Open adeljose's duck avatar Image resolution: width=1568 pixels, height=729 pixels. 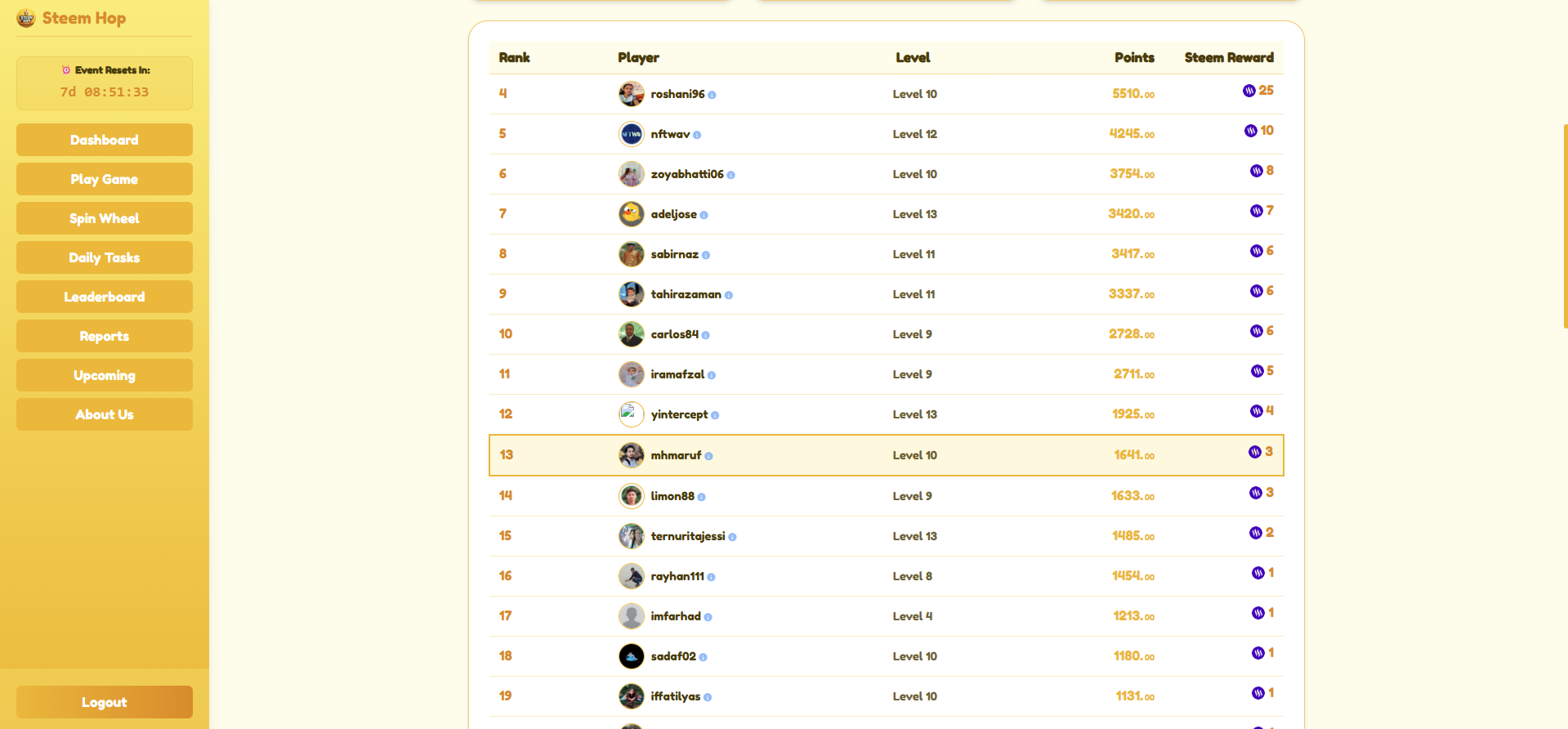tap(632, 214)
